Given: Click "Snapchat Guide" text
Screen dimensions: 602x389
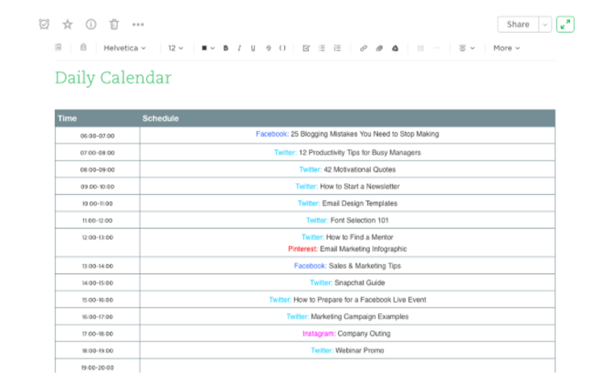Looking at the screenshot, I should tap(360, 283).
